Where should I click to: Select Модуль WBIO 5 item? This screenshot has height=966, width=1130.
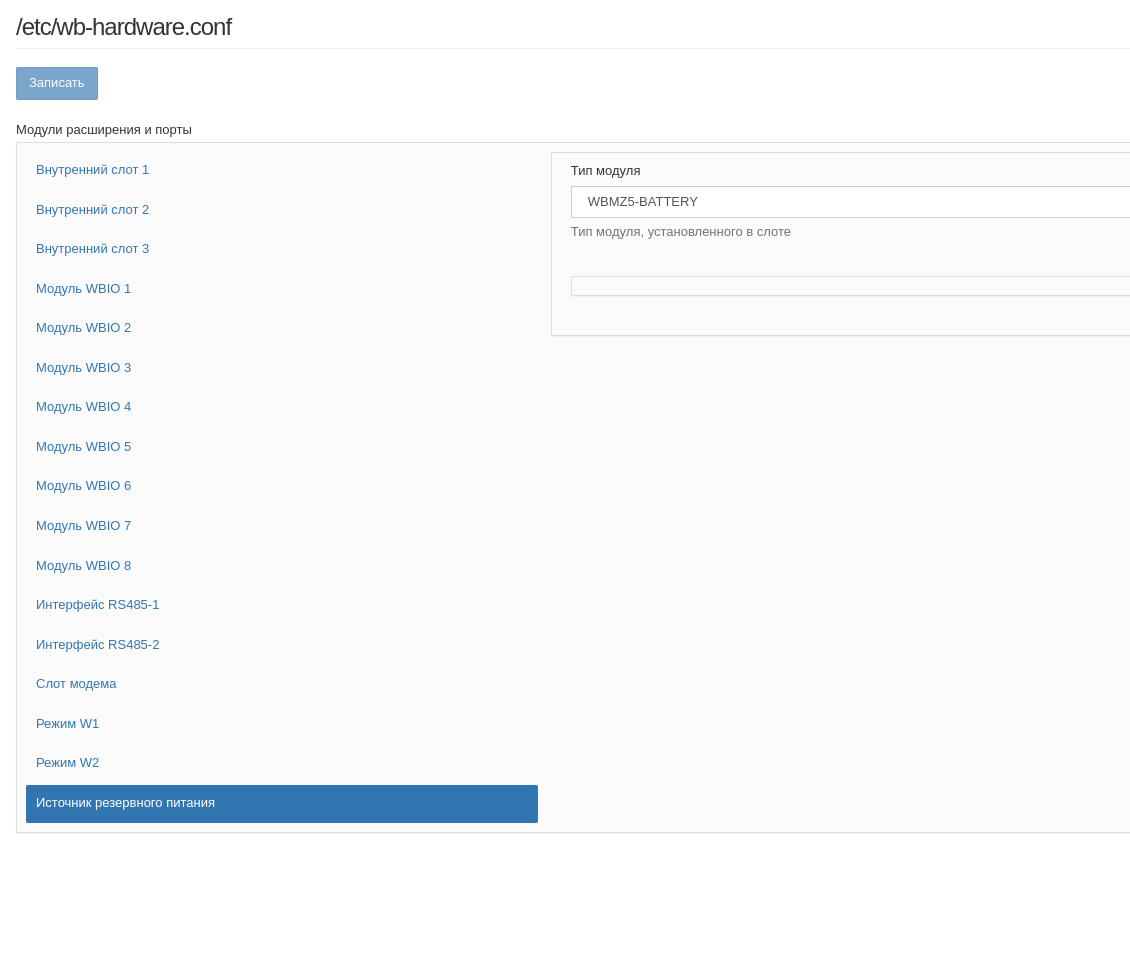coord(83,447)
